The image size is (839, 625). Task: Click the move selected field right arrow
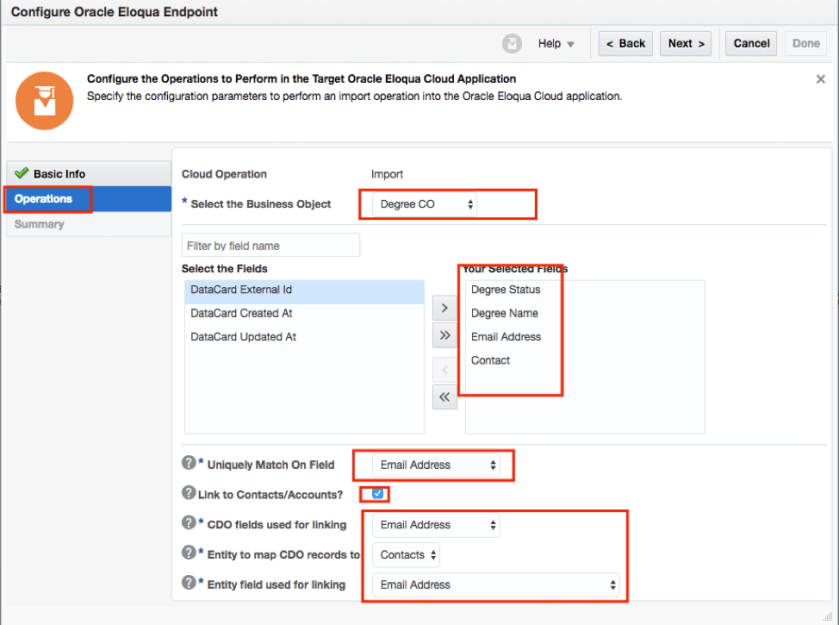click(444, 308)
